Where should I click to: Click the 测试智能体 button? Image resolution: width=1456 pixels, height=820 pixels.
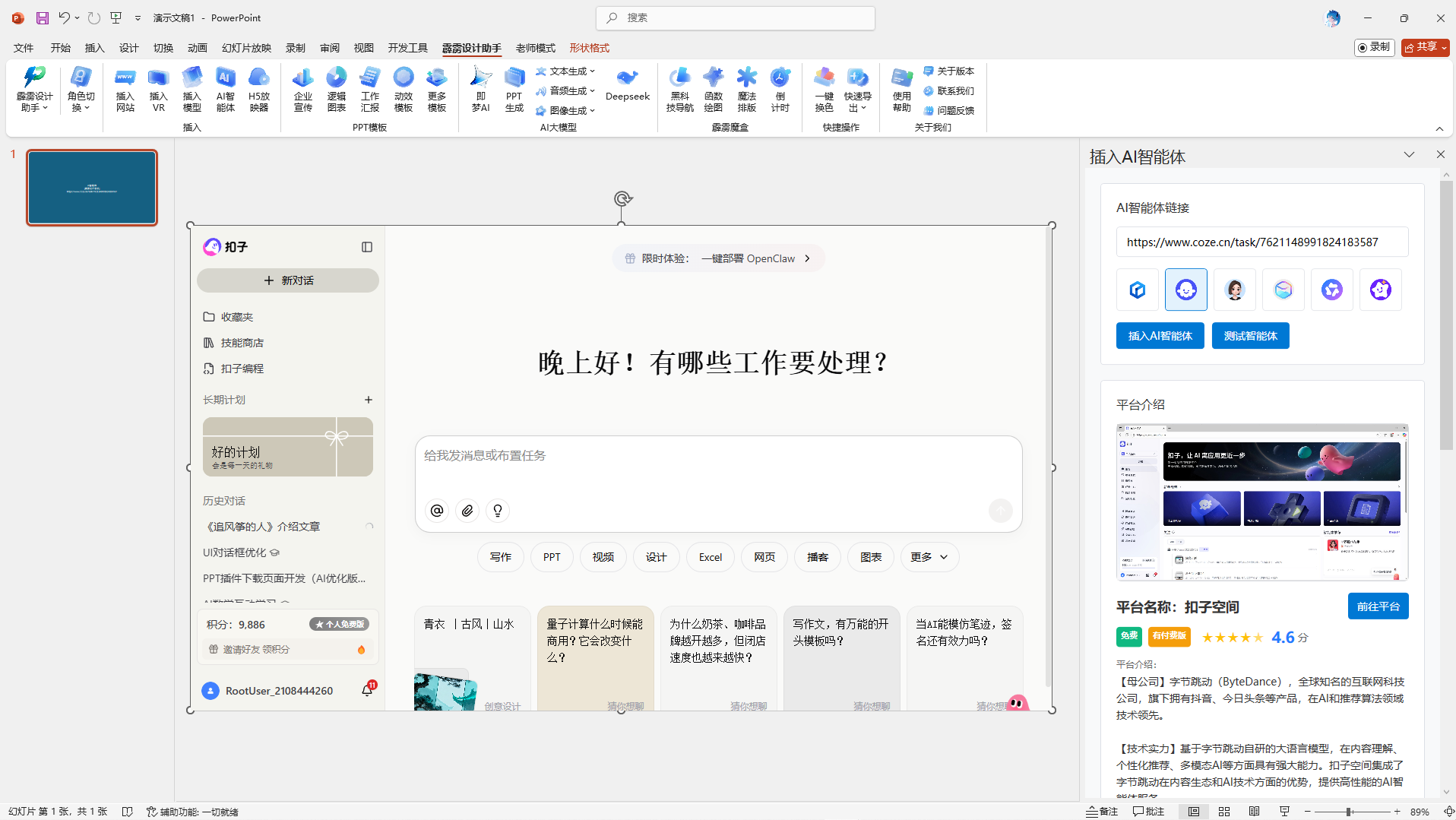[1250, 336]
